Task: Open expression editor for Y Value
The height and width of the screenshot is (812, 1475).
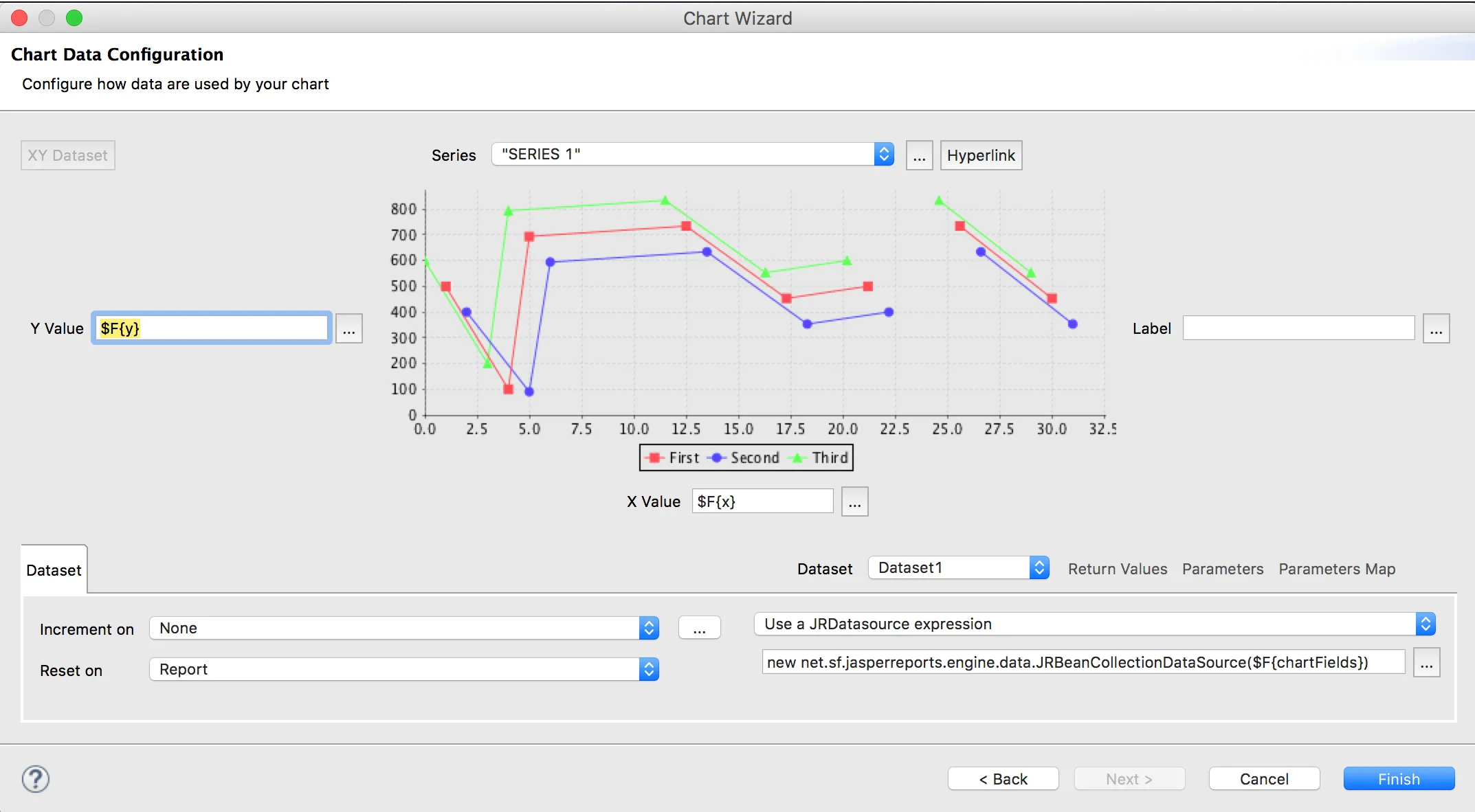Action: click(x=349, y=328)
